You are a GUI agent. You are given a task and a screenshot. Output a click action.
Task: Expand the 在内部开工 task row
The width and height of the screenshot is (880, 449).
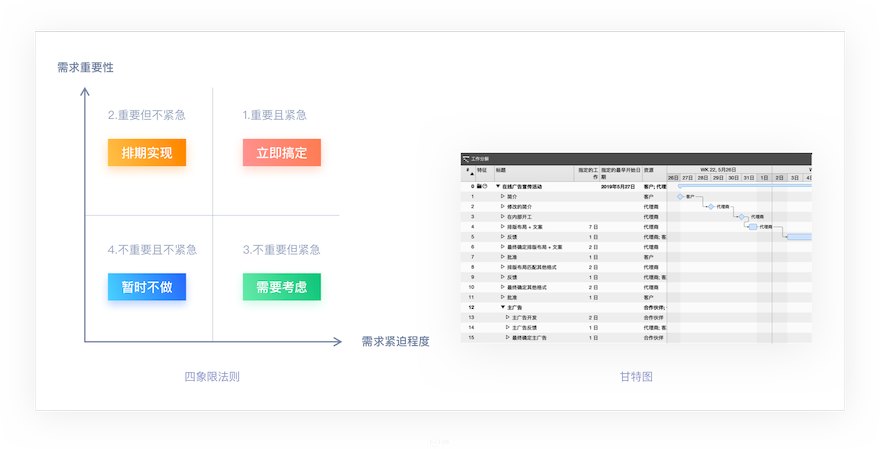point(503,217)
